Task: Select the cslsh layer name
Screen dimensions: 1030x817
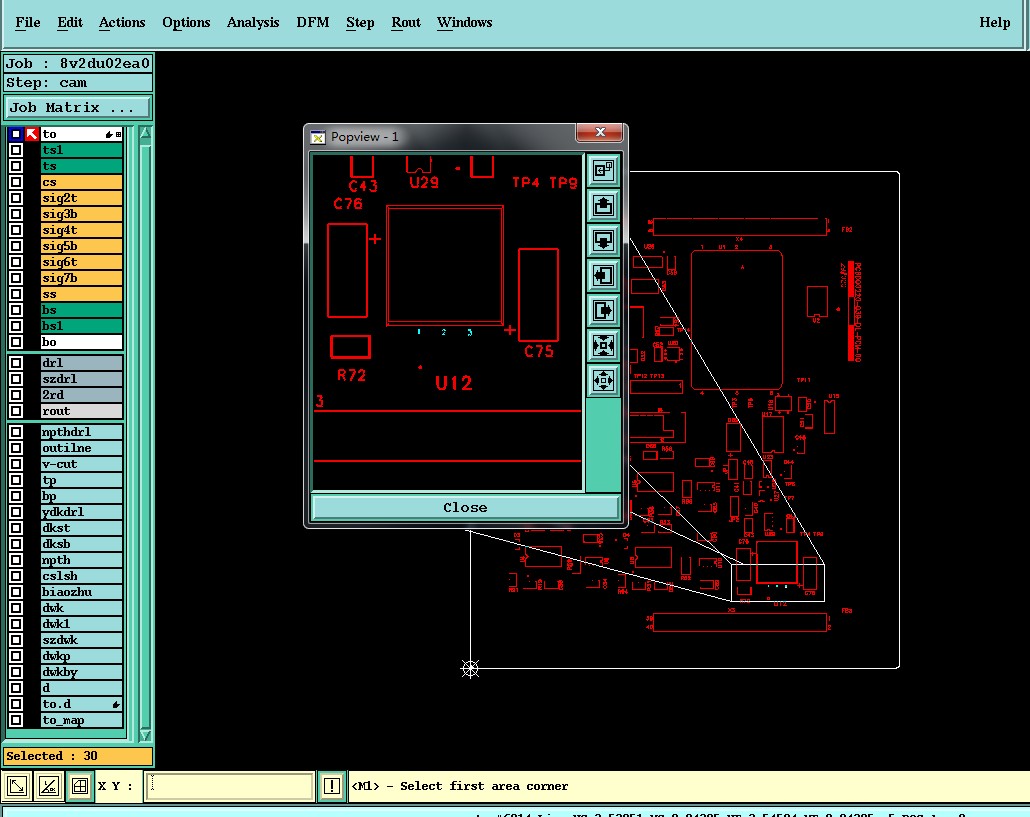Action: (81, 576)
